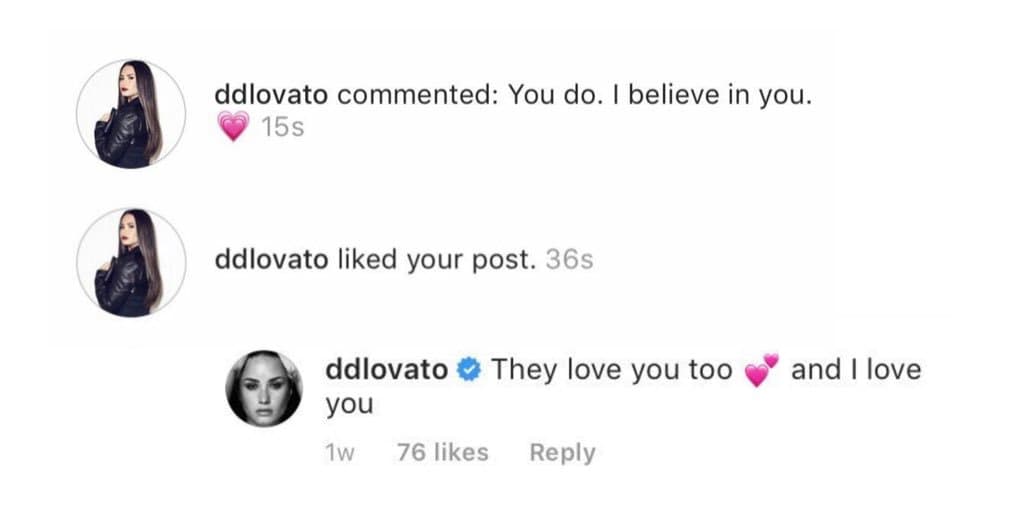Image resolution: width=1024 pixels, height=506 pixels.
Task: Open the profile photo beside the comment notification
Action: [x=131, y=114]
